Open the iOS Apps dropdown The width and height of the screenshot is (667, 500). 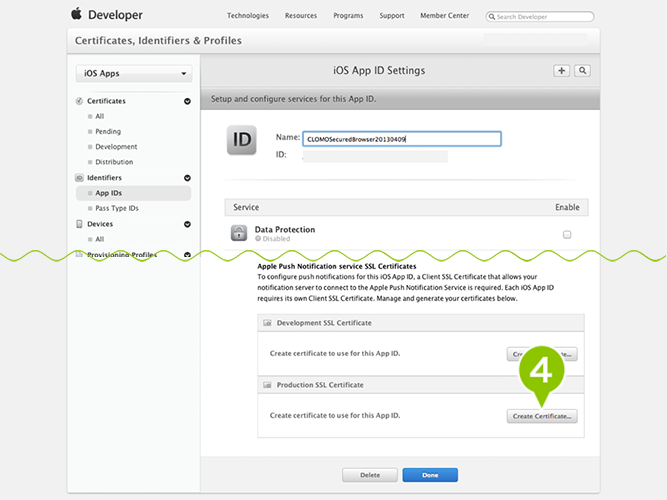(134, 73)
